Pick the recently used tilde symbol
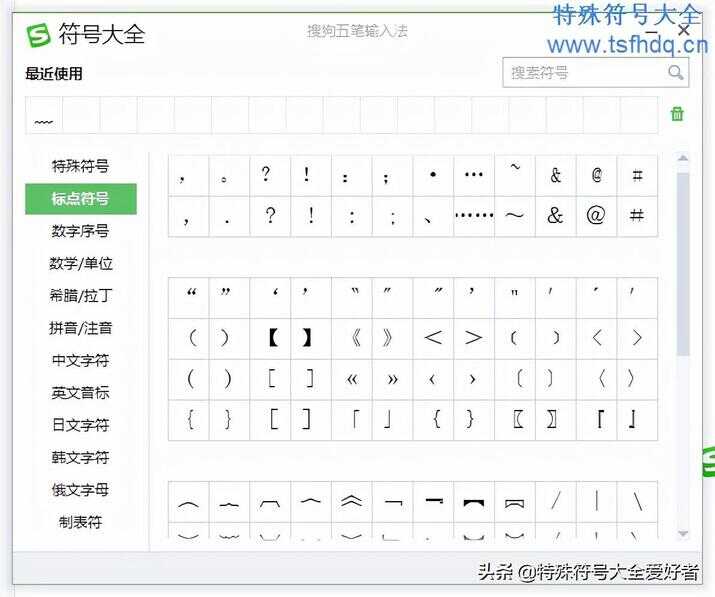The height and width of the screenshot is (597, 715). click(x=44, y=121)
